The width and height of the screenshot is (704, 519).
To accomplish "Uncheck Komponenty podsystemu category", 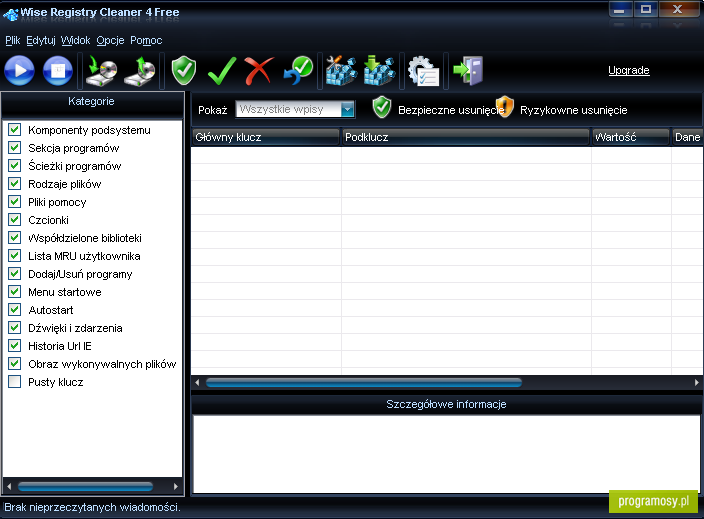I will pos(14,130).
